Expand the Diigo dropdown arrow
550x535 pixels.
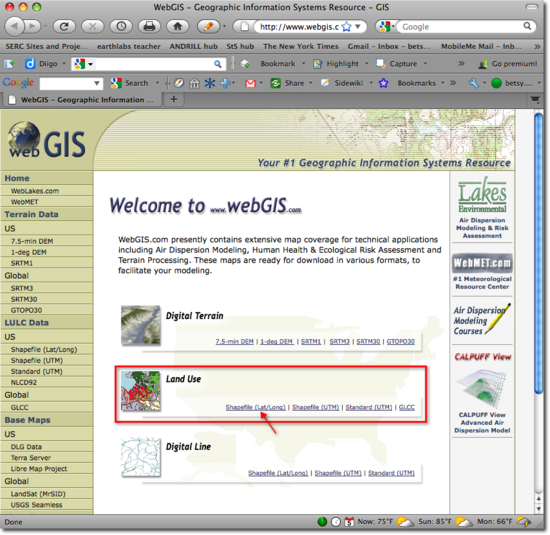coord(64,64)
